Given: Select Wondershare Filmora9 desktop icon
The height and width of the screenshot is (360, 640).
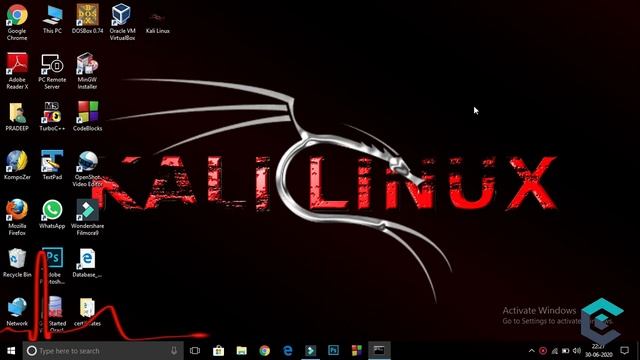Looking at the screenshot, I should (87, 218).
